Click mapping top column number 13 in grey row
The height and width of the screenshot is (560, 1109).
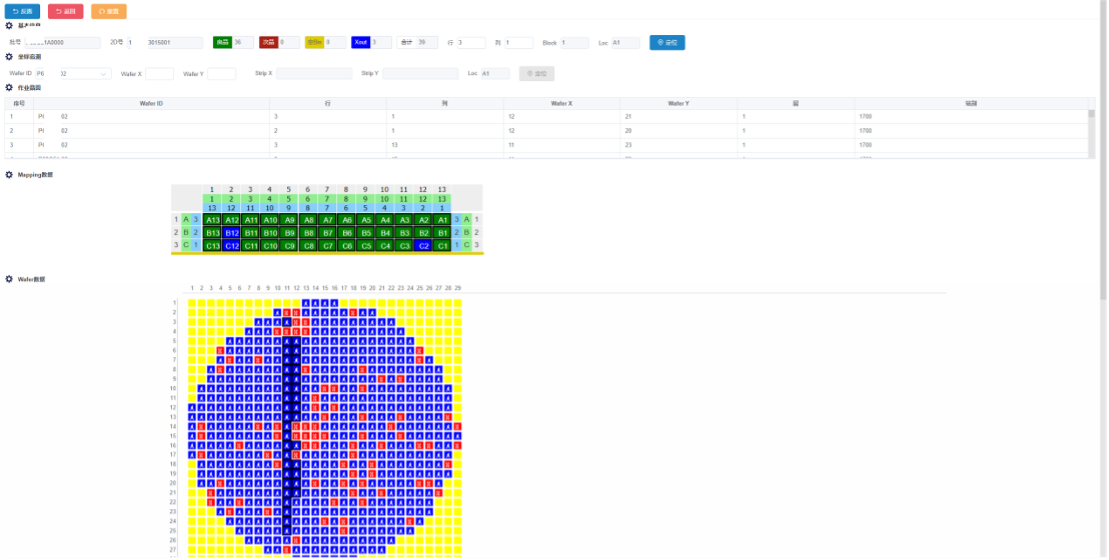pos(442,189)
